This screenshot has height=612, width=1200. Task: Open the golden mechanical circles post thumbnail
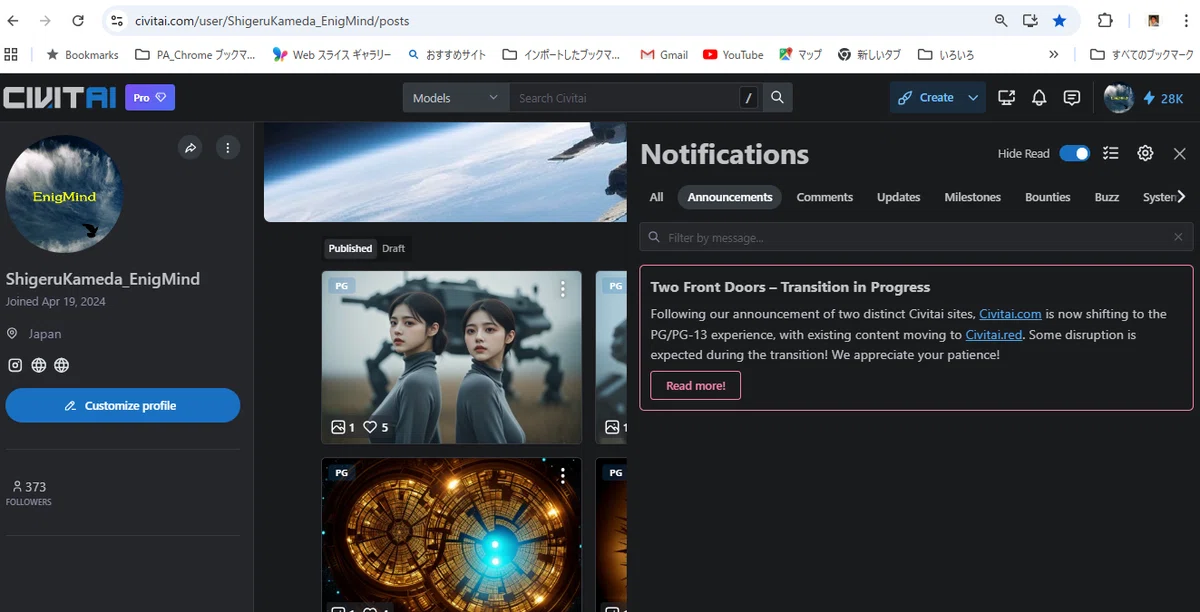(451, 534)
